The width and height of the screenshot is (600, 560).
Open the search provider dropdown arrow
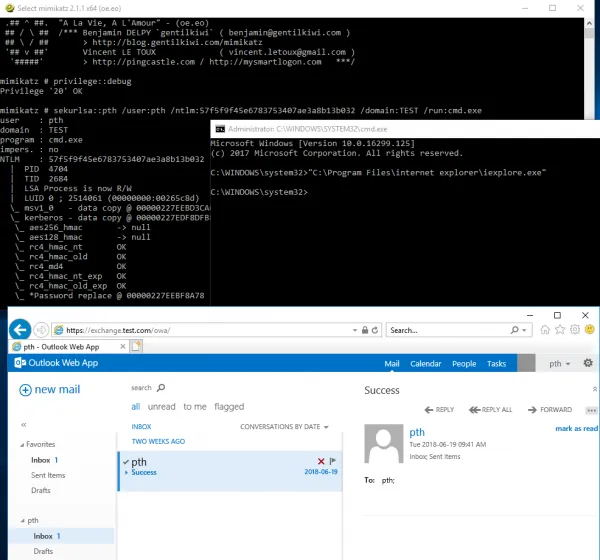[x=524, y=330]
